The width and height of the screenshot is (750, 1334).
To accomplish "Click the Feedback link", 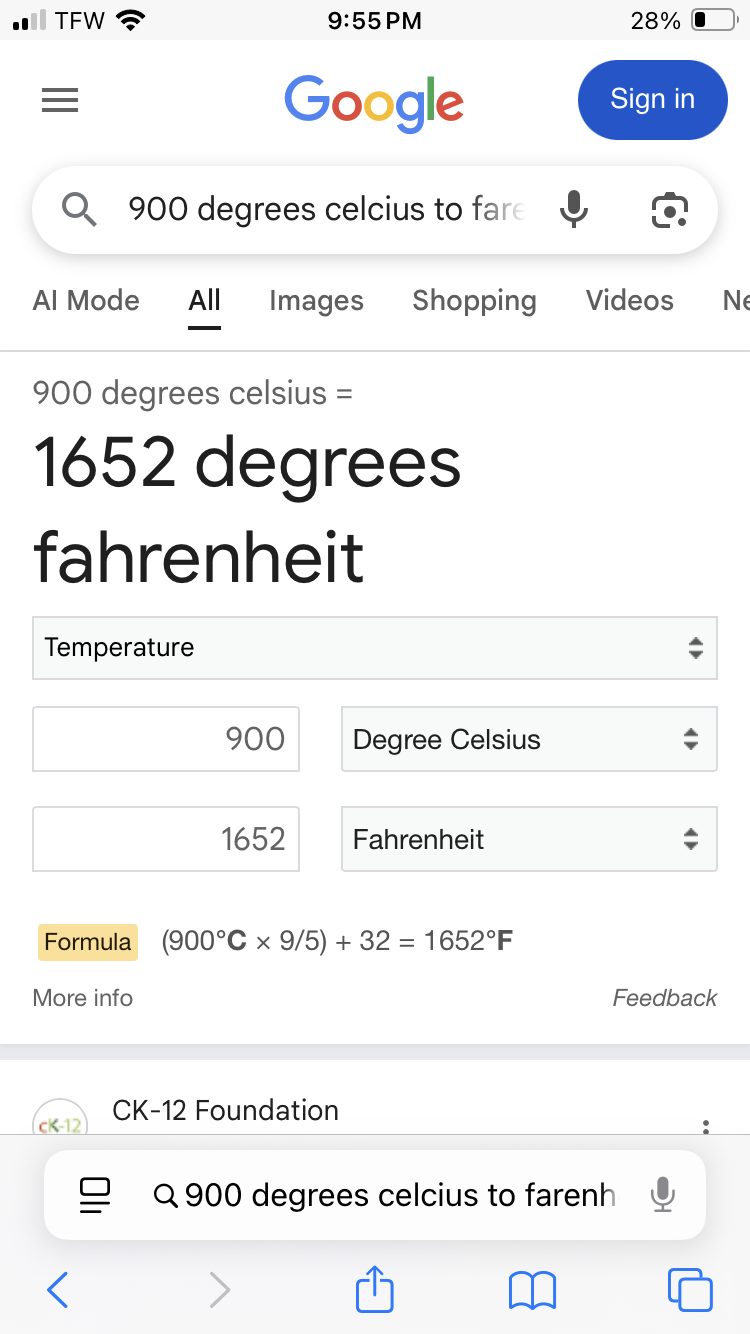I will coord(664,998).
